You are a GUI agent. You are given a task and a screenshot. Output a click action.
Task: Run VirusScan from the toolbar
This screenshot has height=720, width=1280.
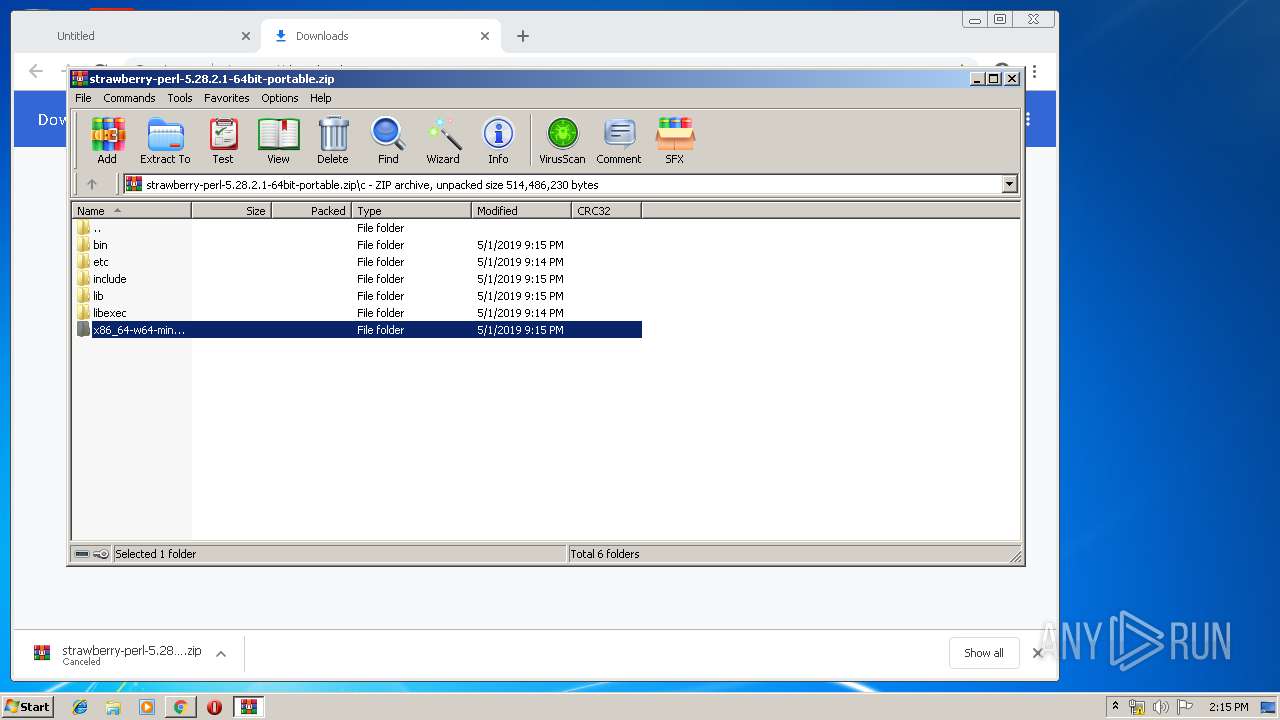click(562, 140)
